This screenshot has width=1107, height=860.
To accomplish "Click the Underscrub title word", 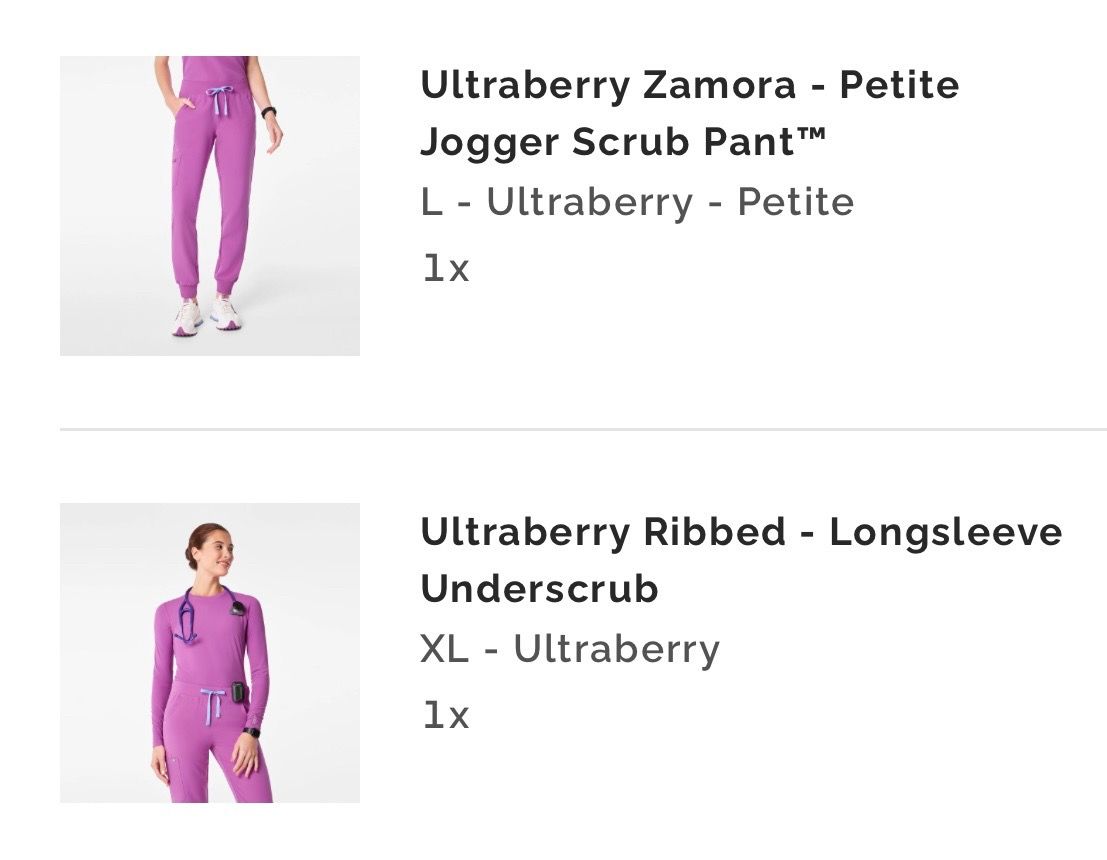I will coord(539,589).
